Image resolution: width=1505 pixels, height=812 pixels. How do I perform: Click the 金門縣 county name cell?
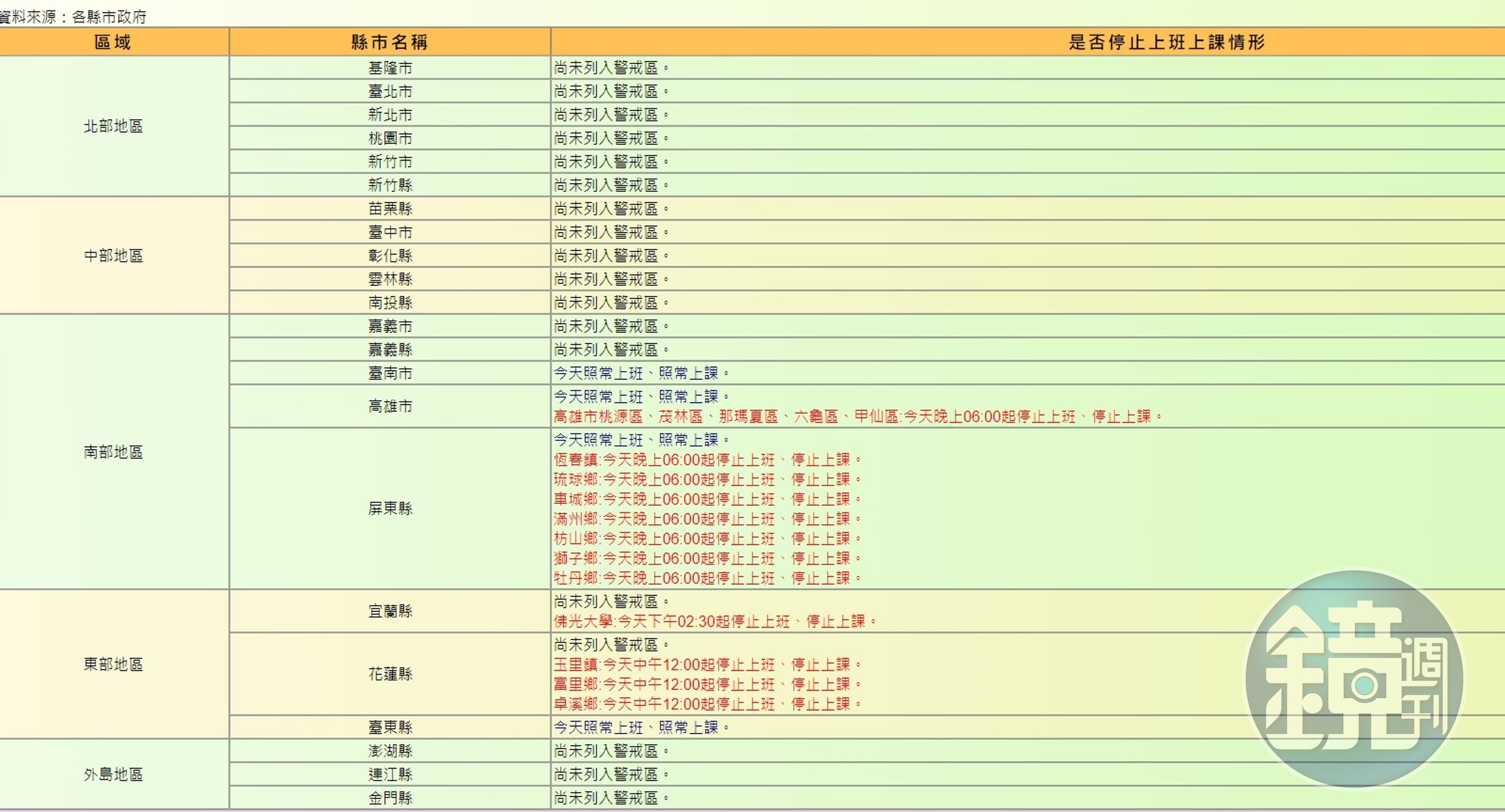[390, 798]
